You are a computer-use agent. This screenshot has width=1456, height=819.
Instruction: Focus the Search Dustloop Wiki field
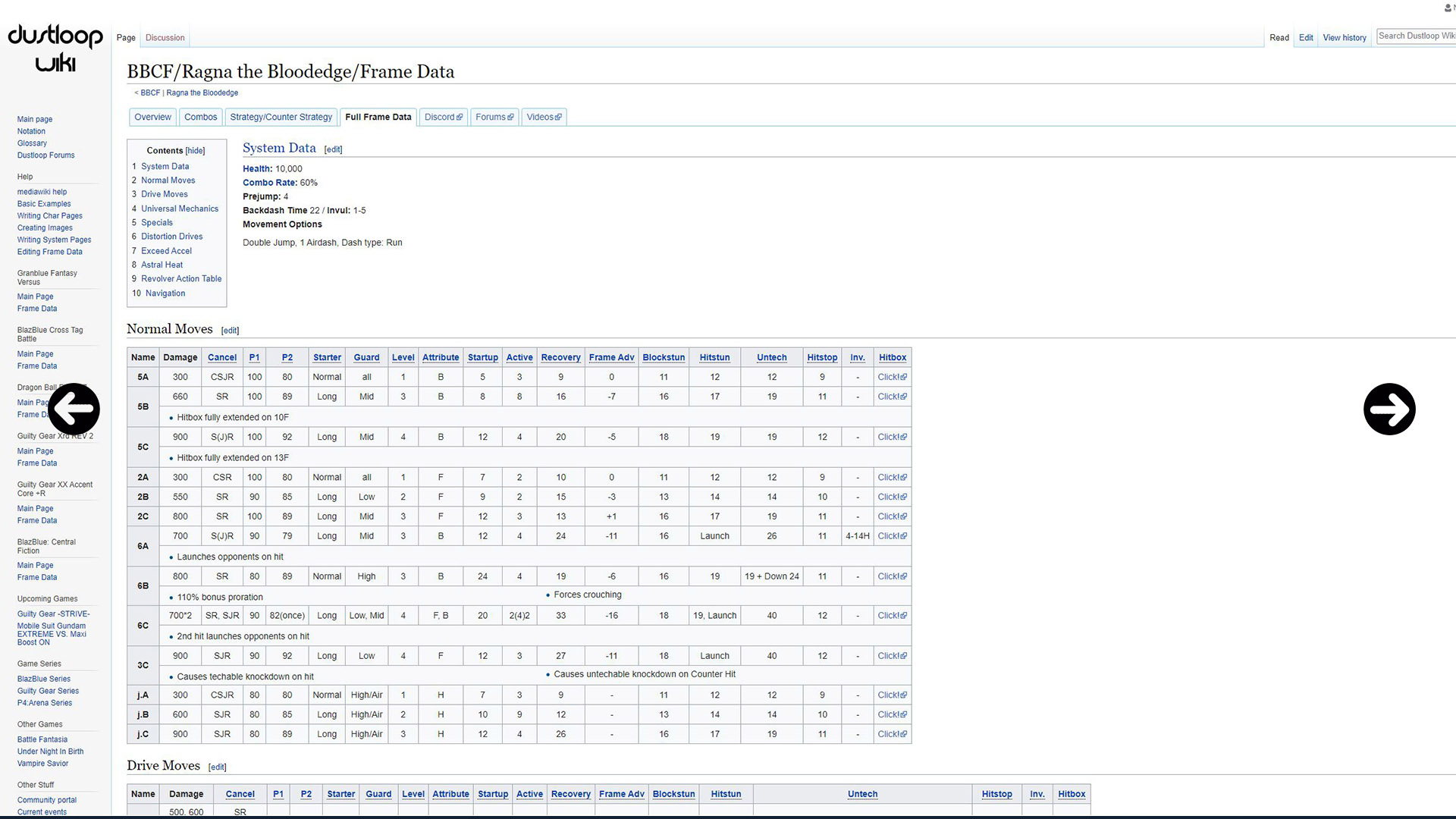(1416, 36)
